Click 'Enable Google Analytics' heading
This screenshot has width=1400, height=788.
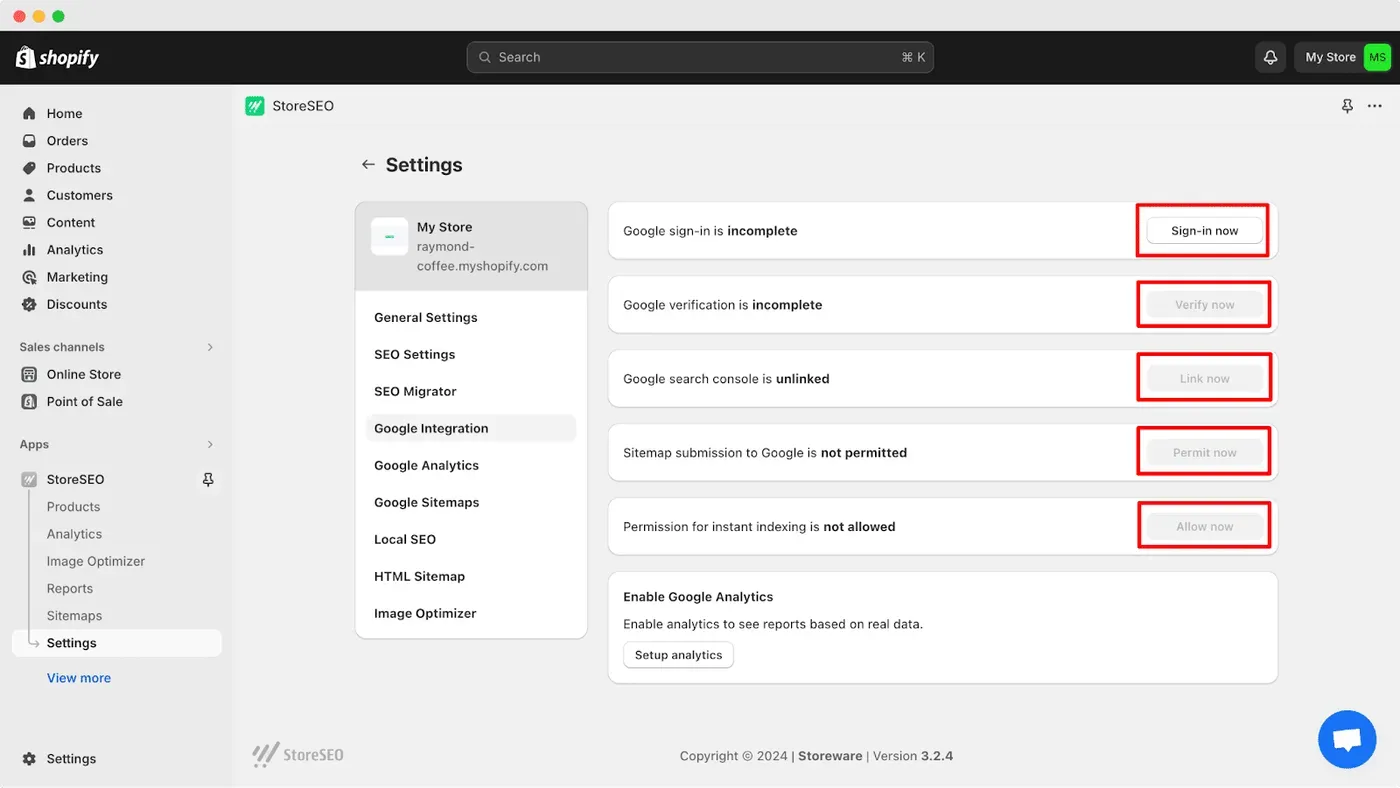coord(698,597)
